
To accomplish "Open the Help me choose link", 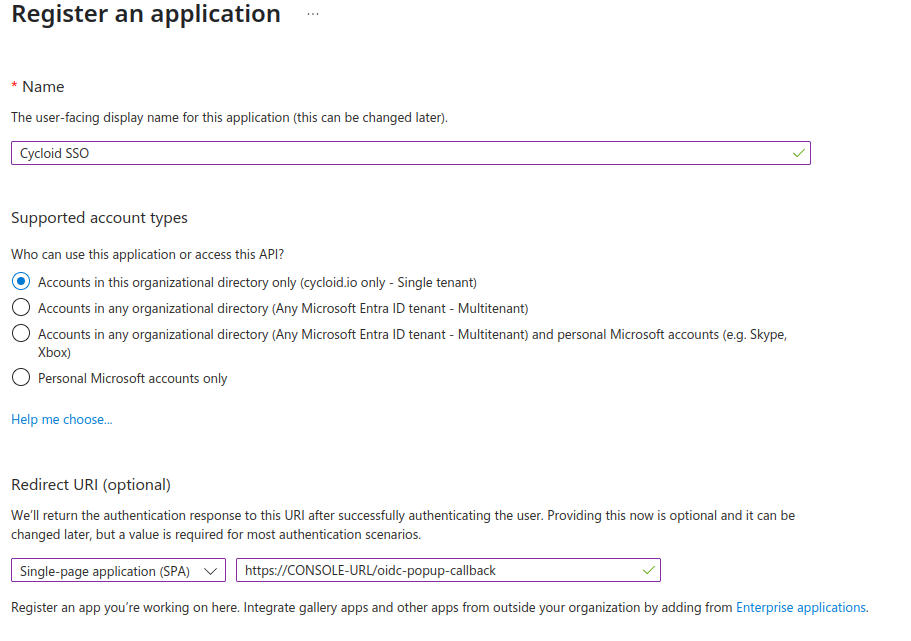I will point(62,420).
